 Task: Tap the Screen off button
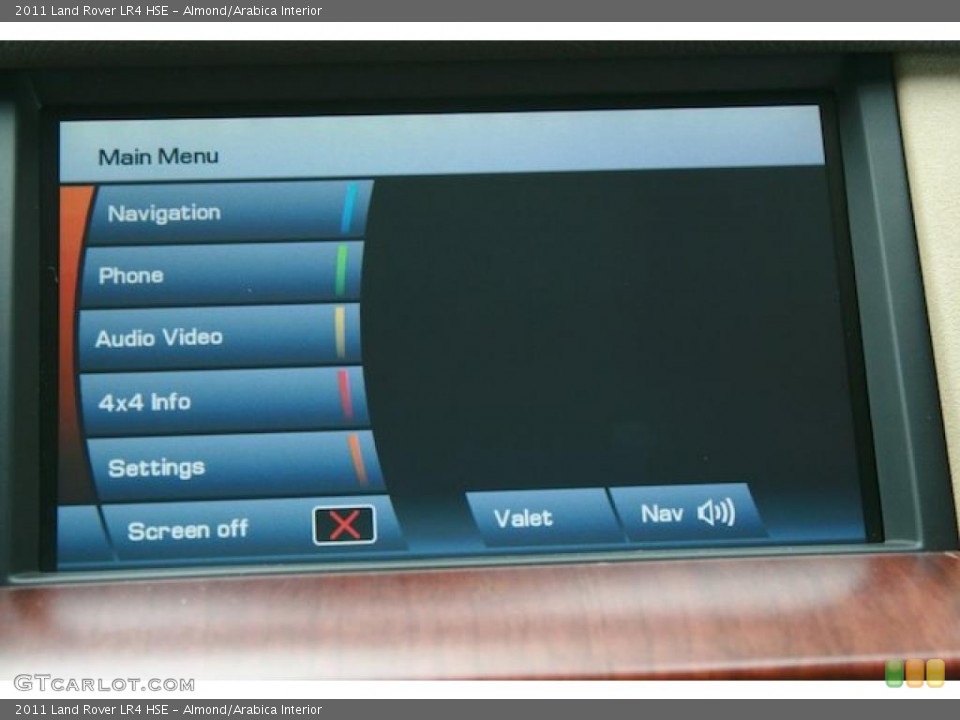(253, 529)
